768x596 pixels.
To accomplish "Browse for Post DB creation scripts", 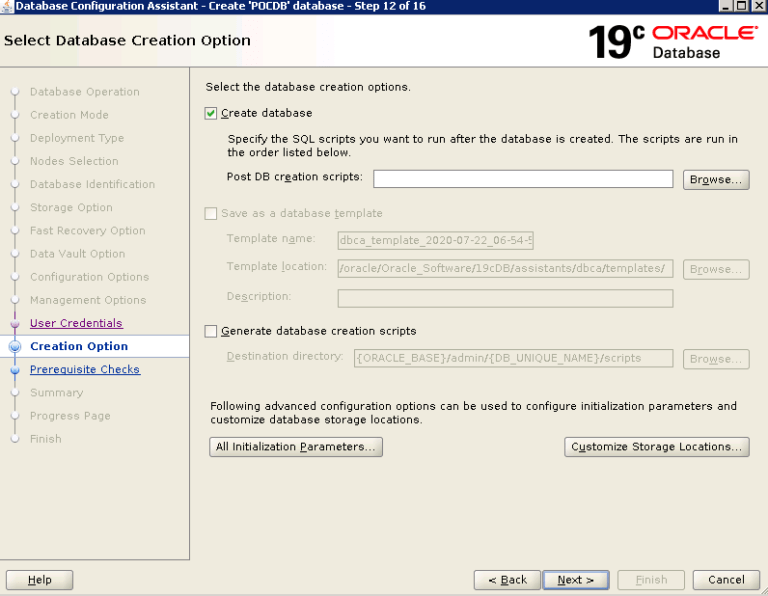I will point(716,180).
